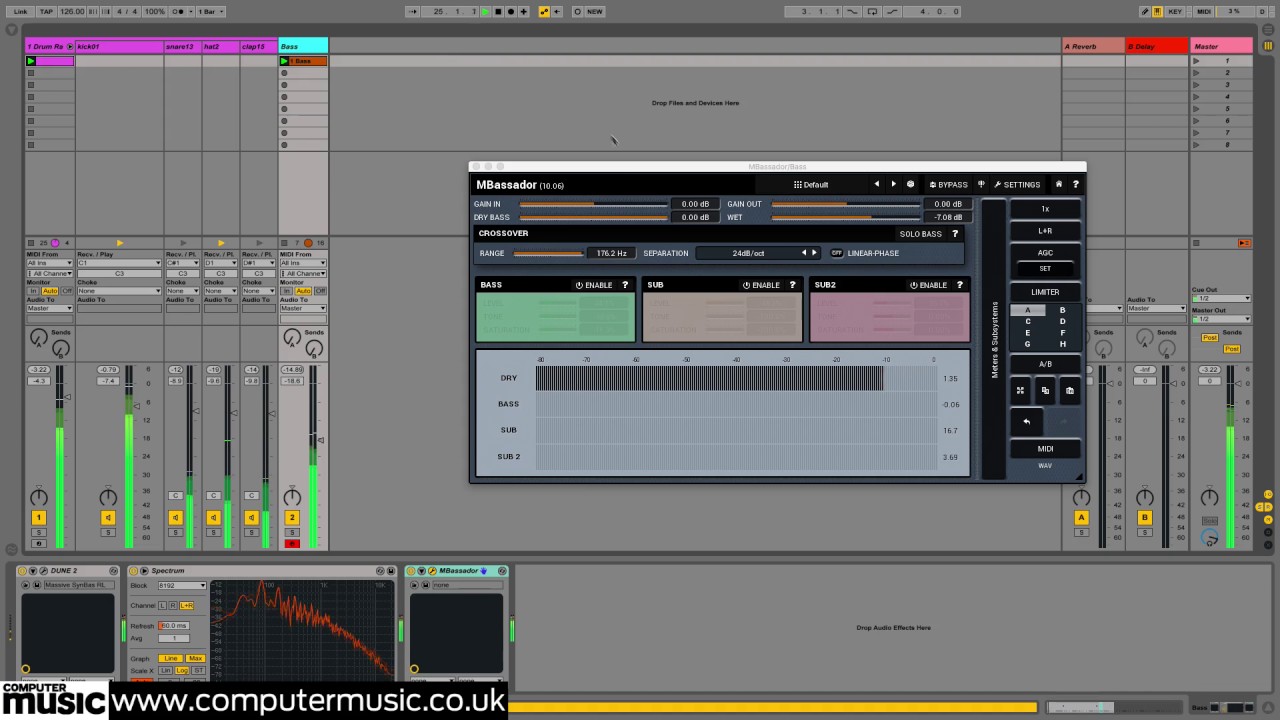Arm the Bass track record button
Image resolution: width=1280 pixels, height=720 pixels.
292,544
